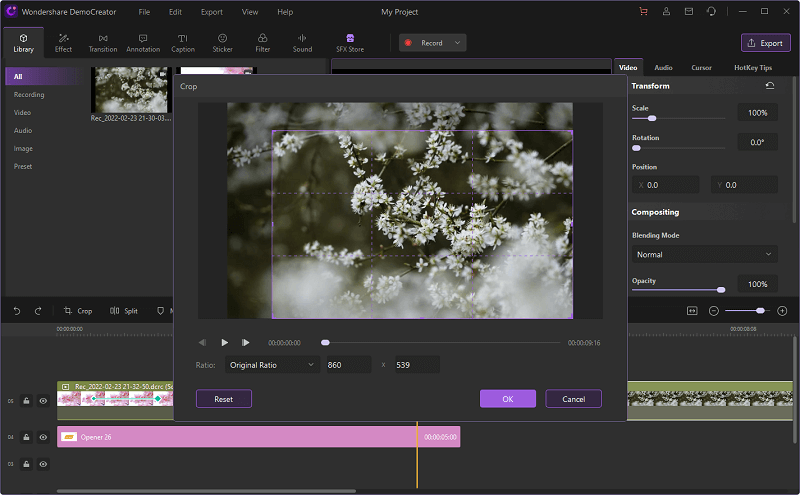
Task: Expand the Record dropdown arrow
Action: [x=458, y=43]
